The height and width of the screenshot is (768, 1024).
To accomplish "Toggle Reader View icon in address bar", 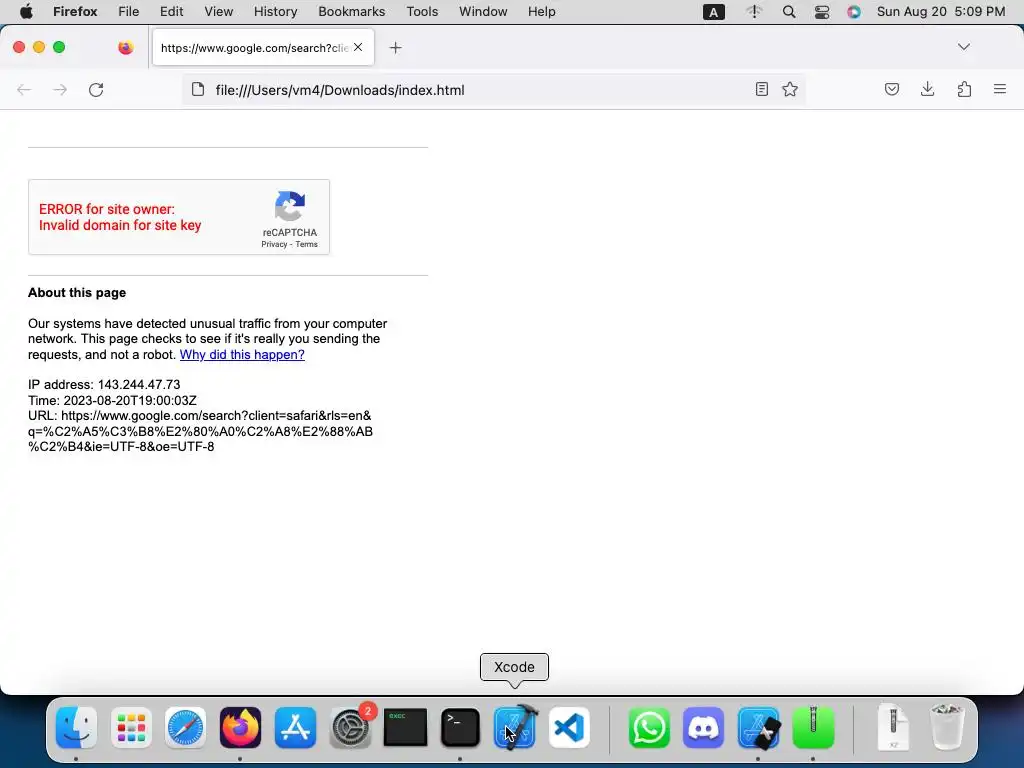I will [761, 89].
